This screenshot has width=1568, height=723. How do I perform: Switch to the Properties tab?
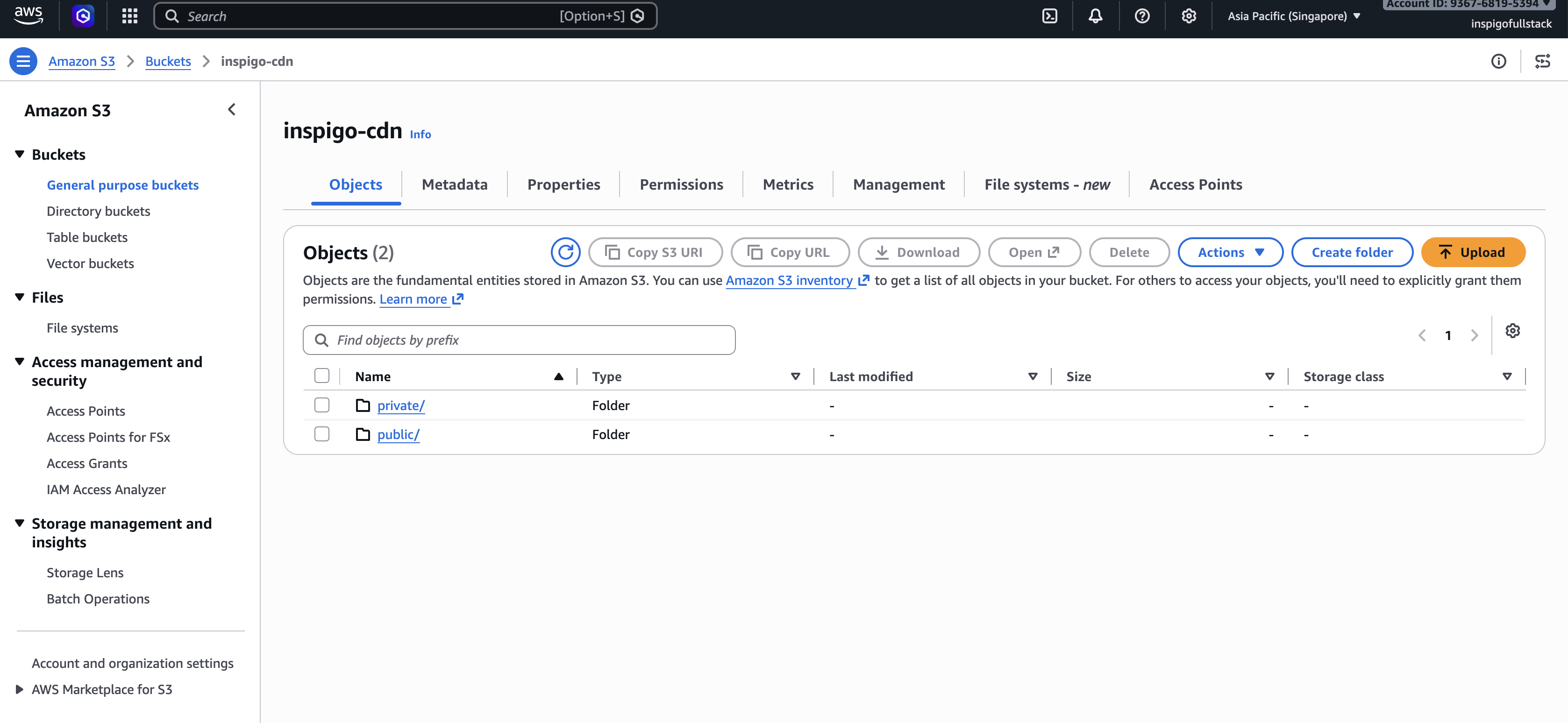click(x=563, y=184)
